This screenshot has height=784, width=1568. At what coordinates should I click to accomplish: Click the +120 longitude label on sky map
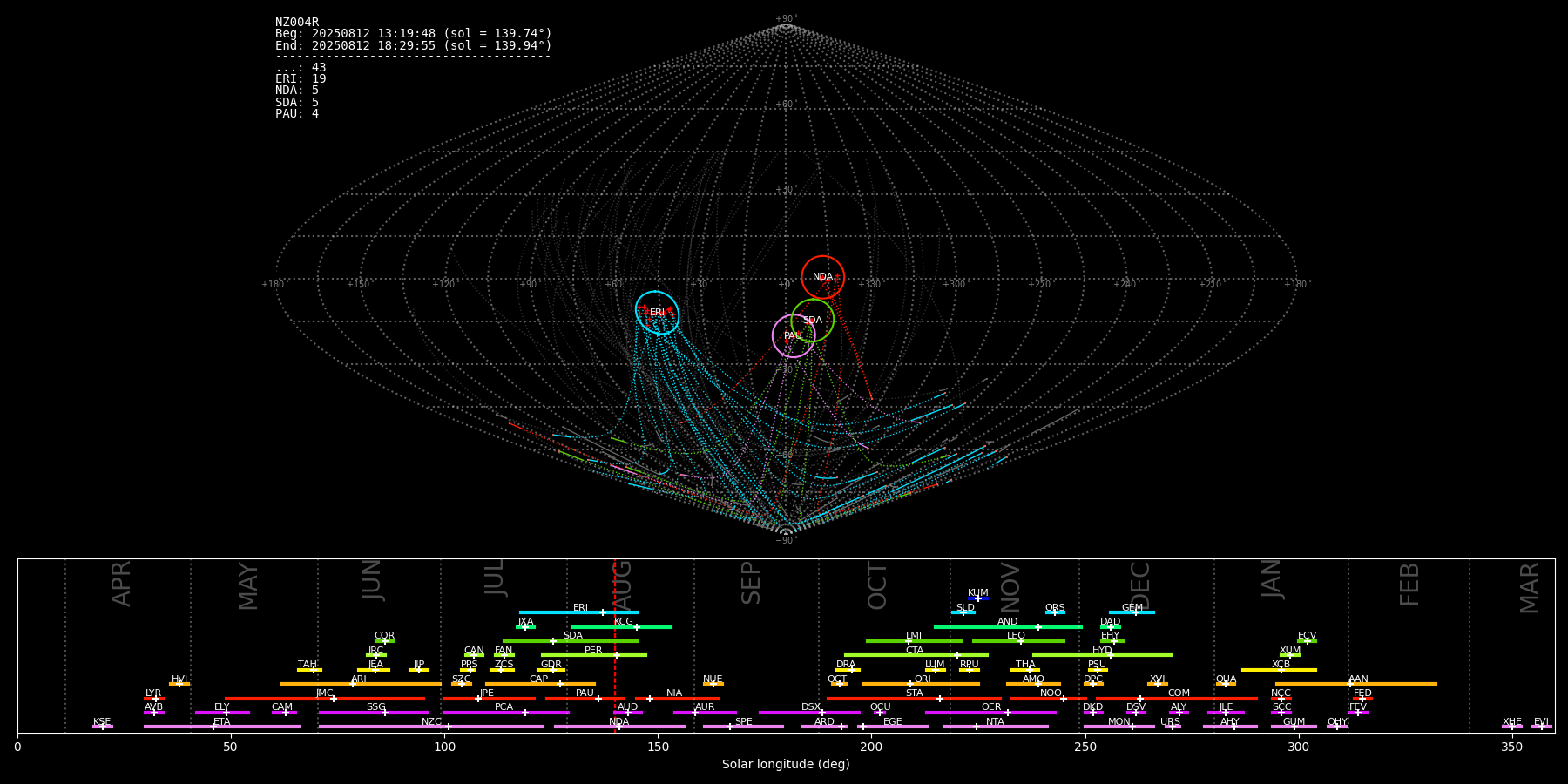[443, 285]
